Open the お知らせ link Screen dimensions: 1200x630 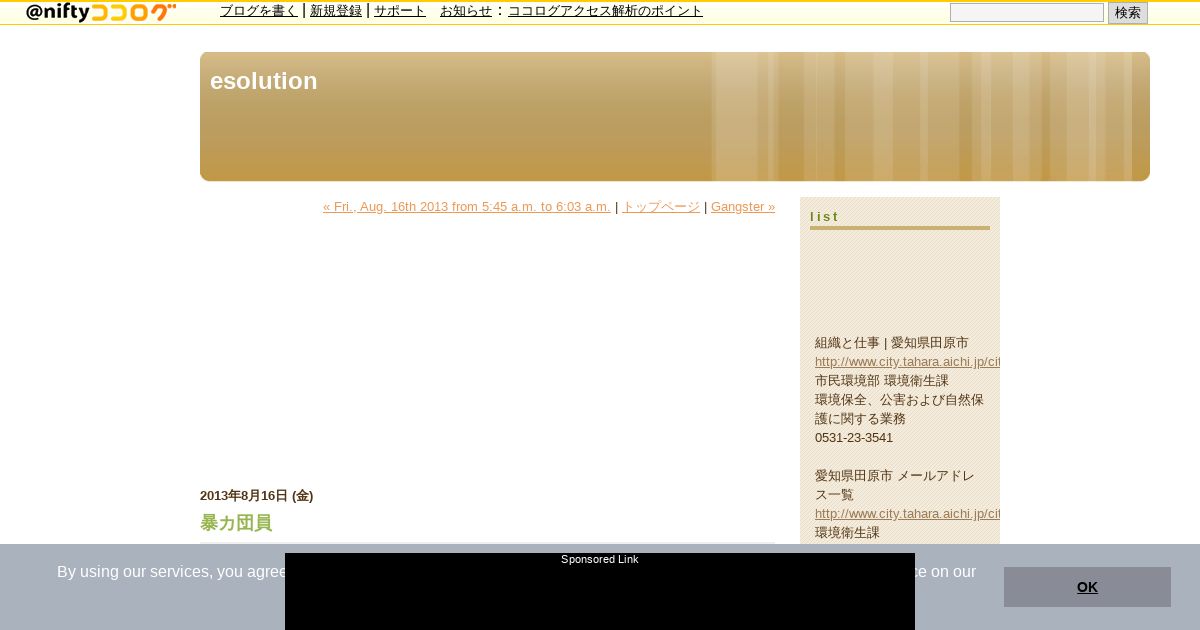click(x=466, y=11)
